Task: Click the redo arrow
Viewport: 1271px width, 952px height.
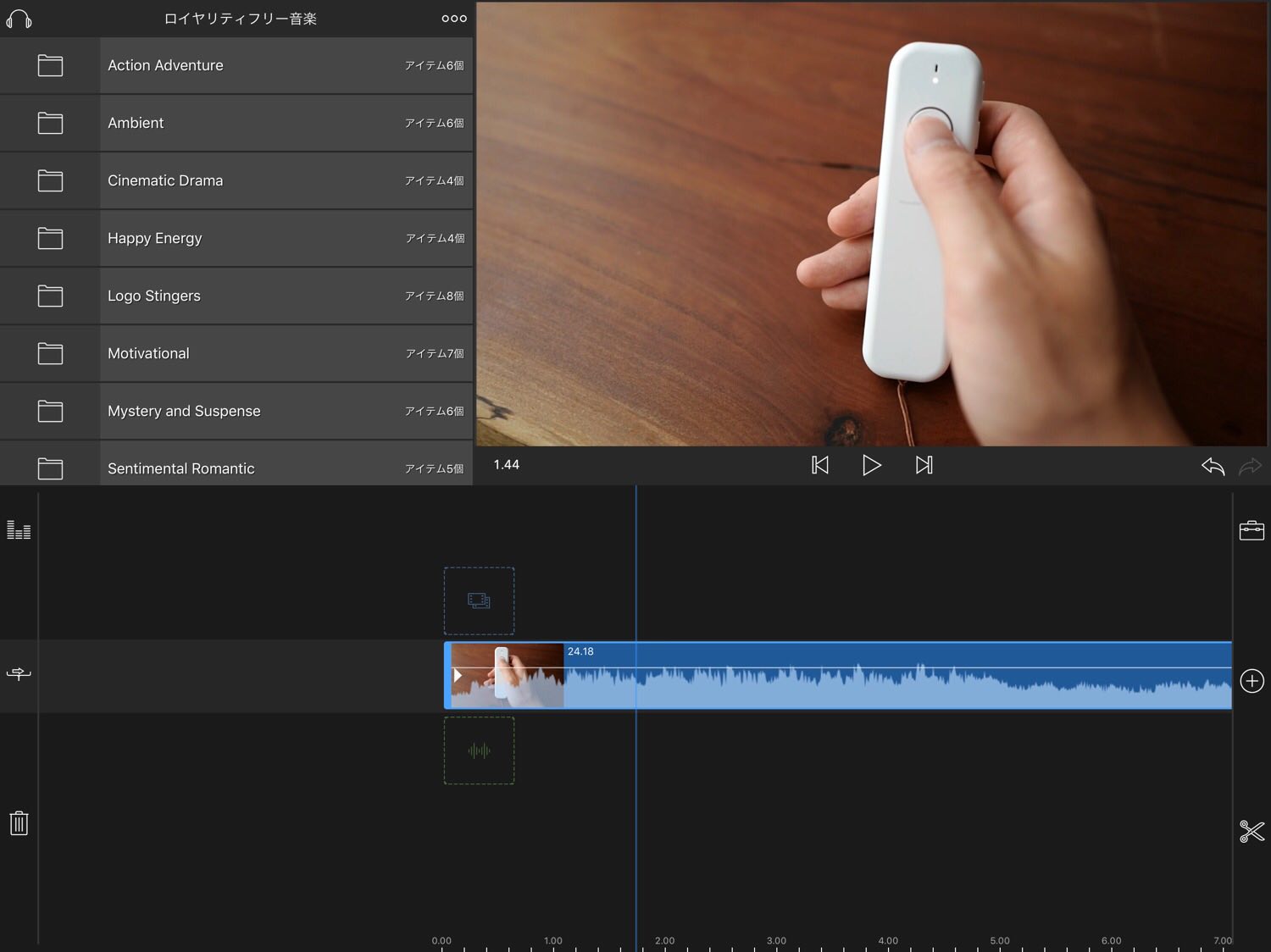Action: (x=1250, y=466)
